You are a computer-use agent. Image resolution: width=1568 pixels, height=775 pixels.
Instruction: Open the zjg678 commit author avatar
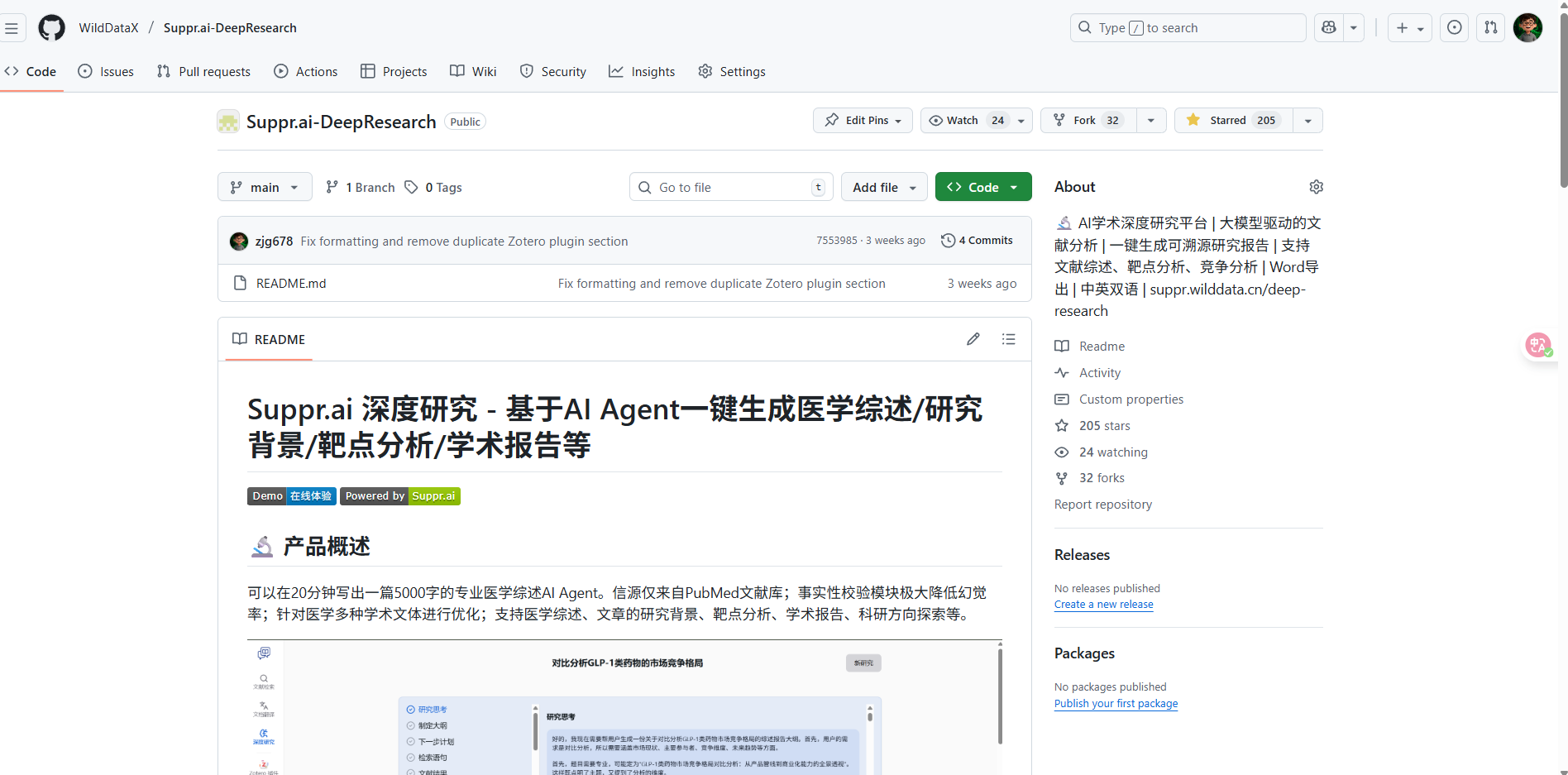[239, 242]
